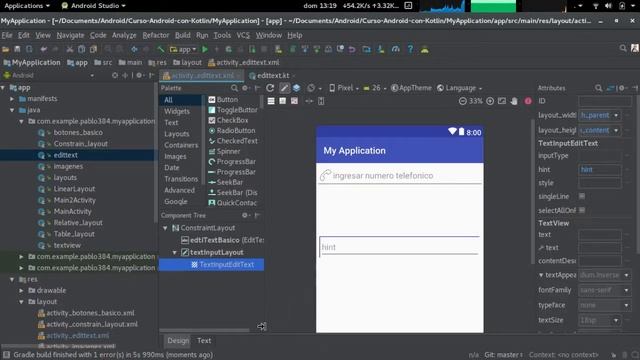The height and width of the screenshot is (360, 640).
Task: Zoom out with minus icon near 33%
Action: click(462, 101)
